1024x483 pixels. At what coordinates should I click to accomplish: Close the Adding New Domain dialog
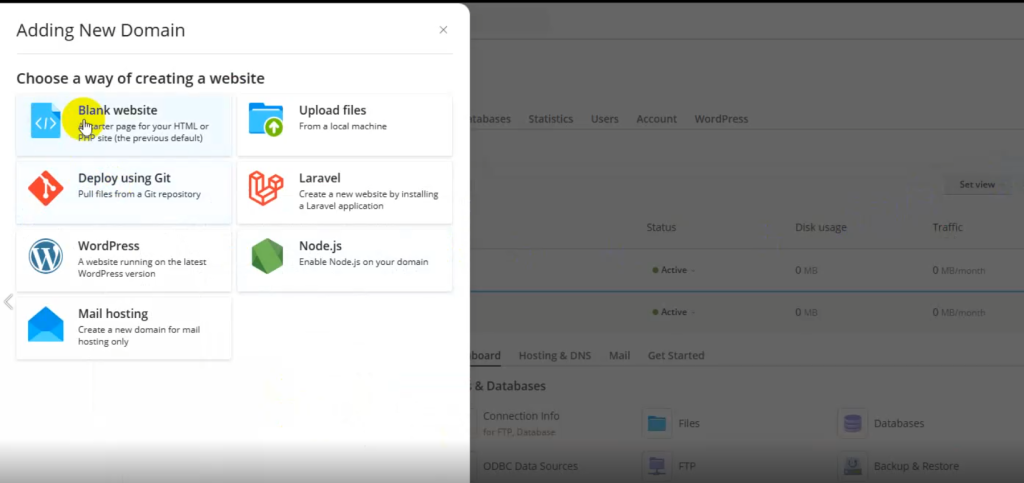(x=443, y=30)
